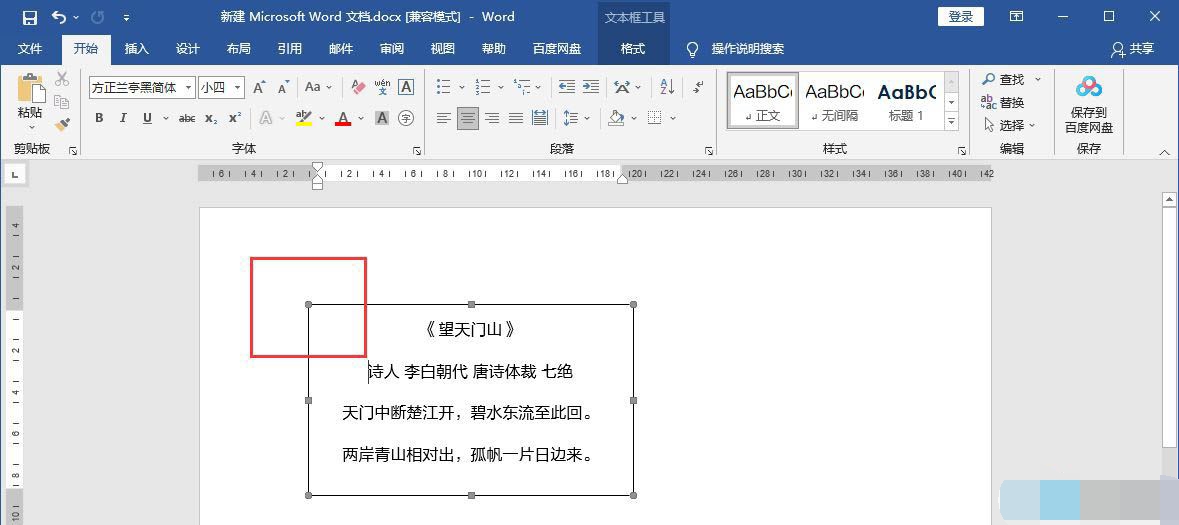Screen dimensions: 1179x525
Task: Toggle Bold formatting
Action: click(x=99, y=118)
